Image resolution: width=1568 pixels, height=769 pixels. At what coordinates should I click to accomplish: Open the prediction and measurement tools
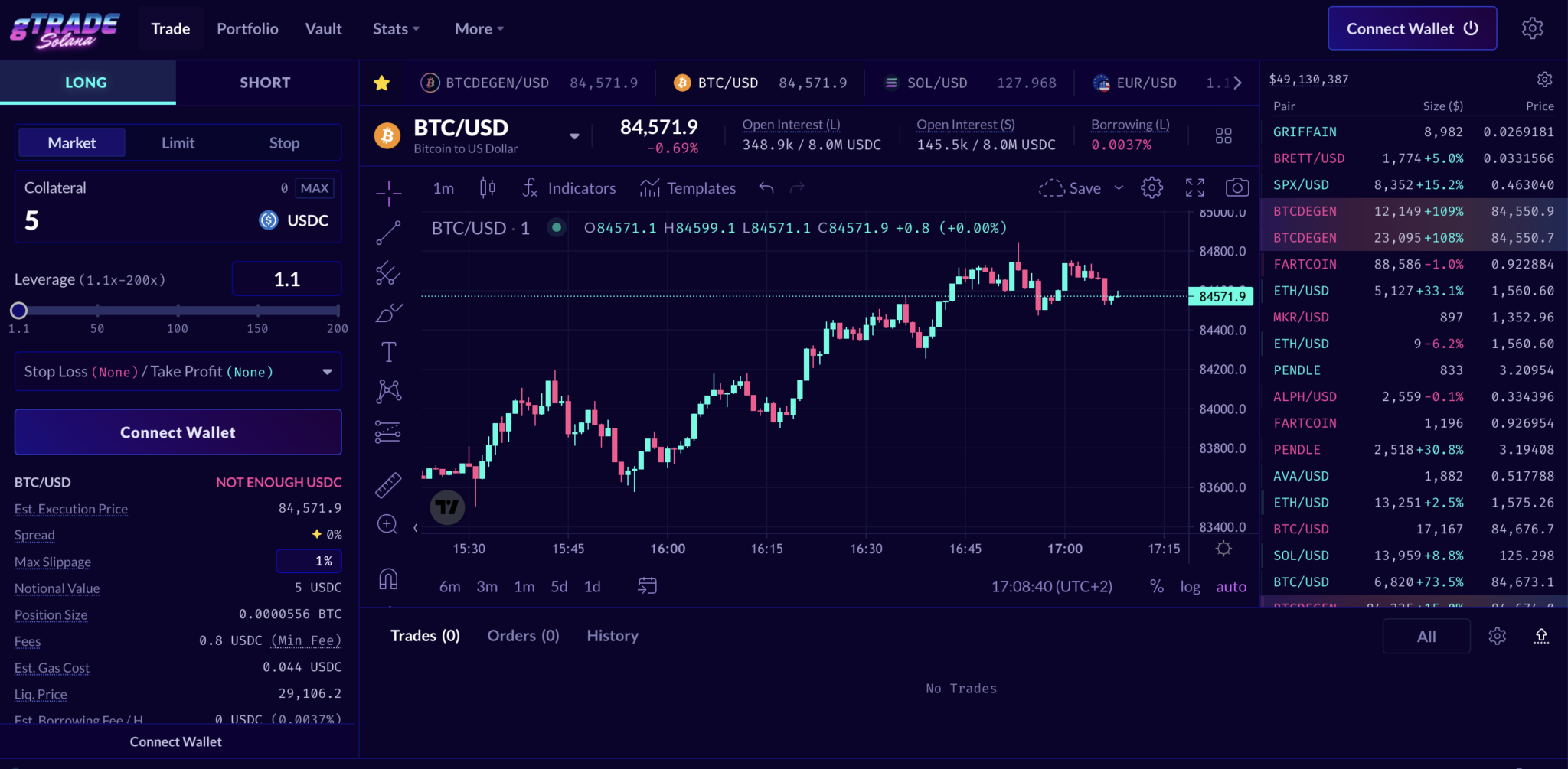tap(388, 432)
